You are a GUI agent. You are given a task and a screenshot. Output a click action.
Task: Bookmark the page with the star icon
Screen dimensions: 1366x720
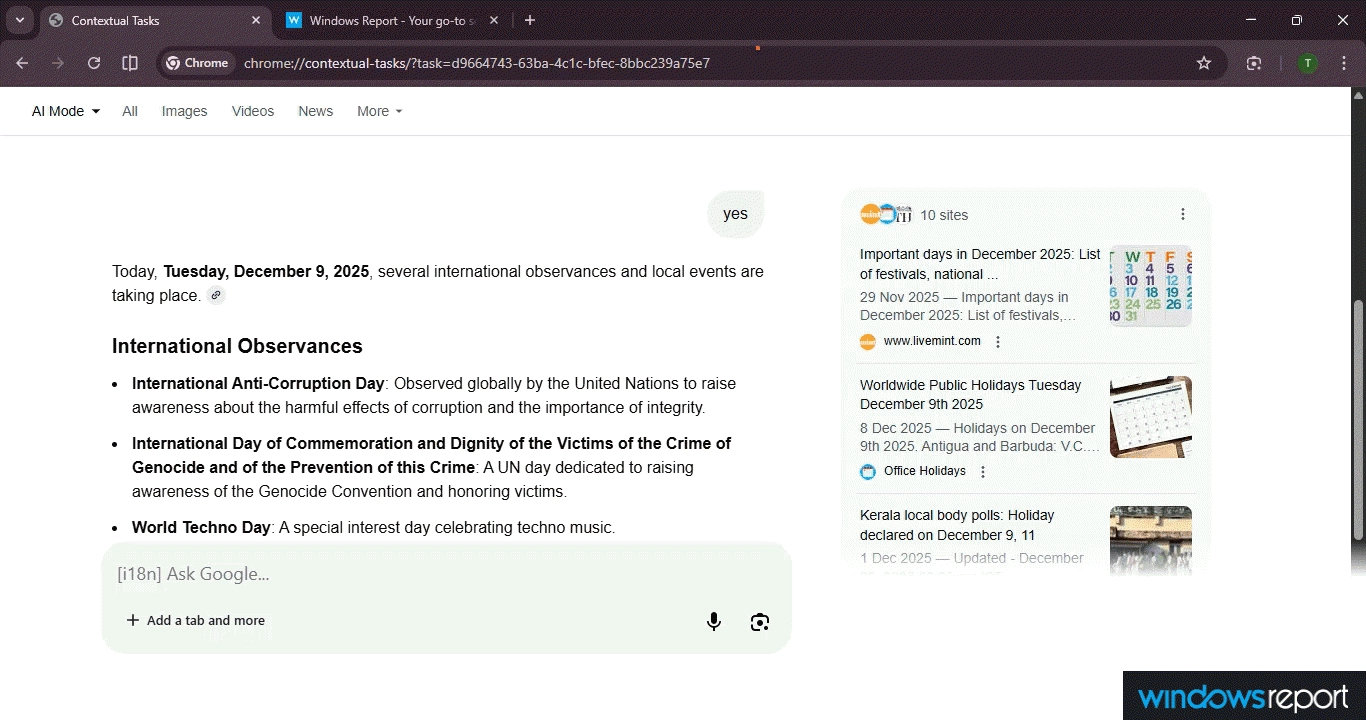pos(1203,62)
